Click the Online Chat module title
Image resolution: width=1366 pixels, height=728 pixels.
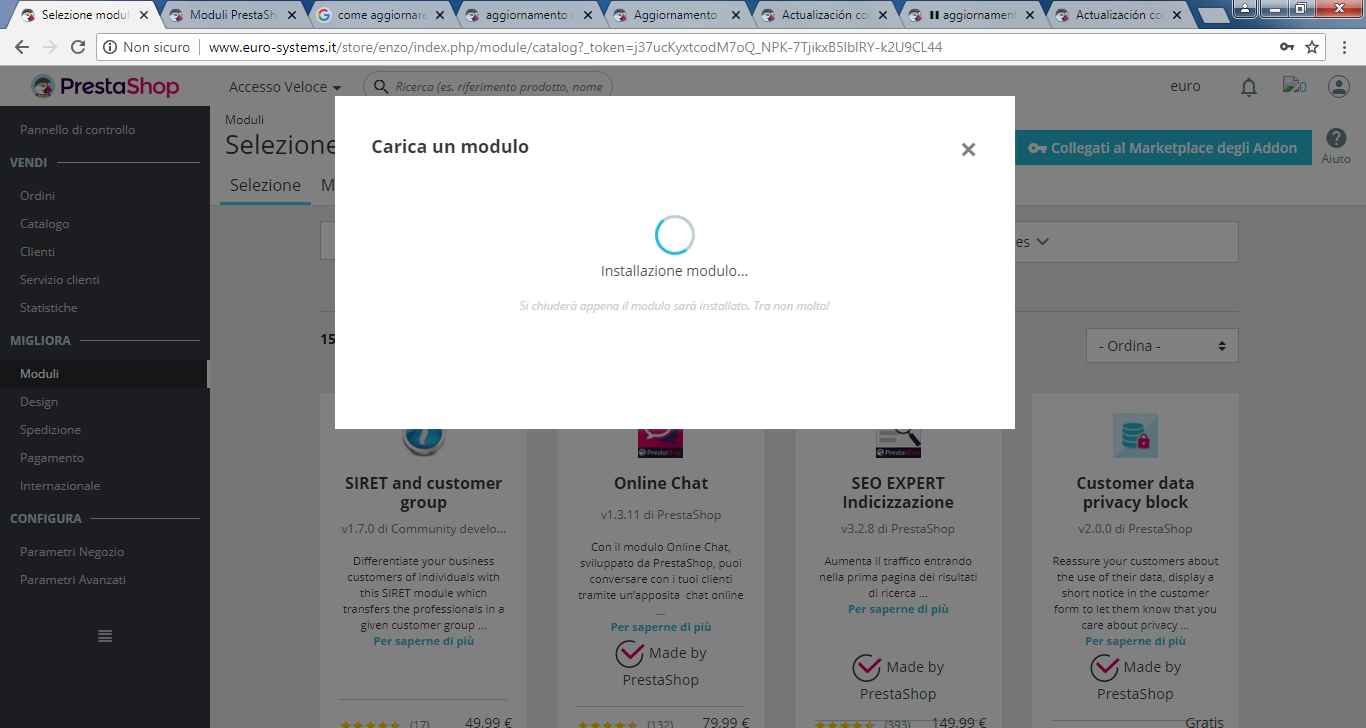(661, 483)
